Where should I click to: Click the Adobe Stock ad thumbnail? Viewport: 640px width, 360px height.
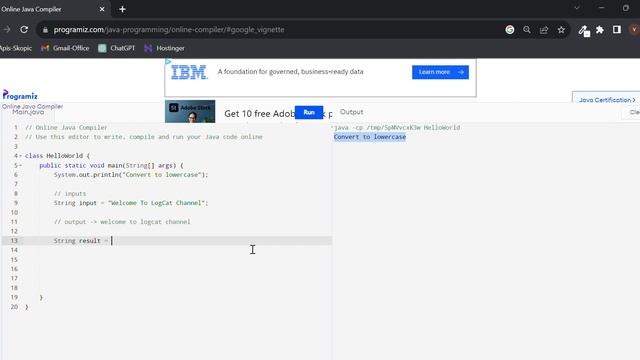pyautogui.click(x=190, y=111)
